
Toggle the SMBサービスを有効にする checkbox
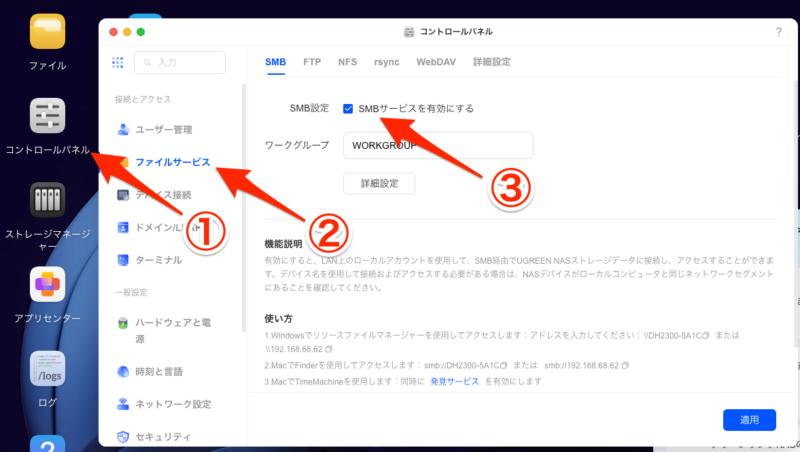tap(348, 108)
